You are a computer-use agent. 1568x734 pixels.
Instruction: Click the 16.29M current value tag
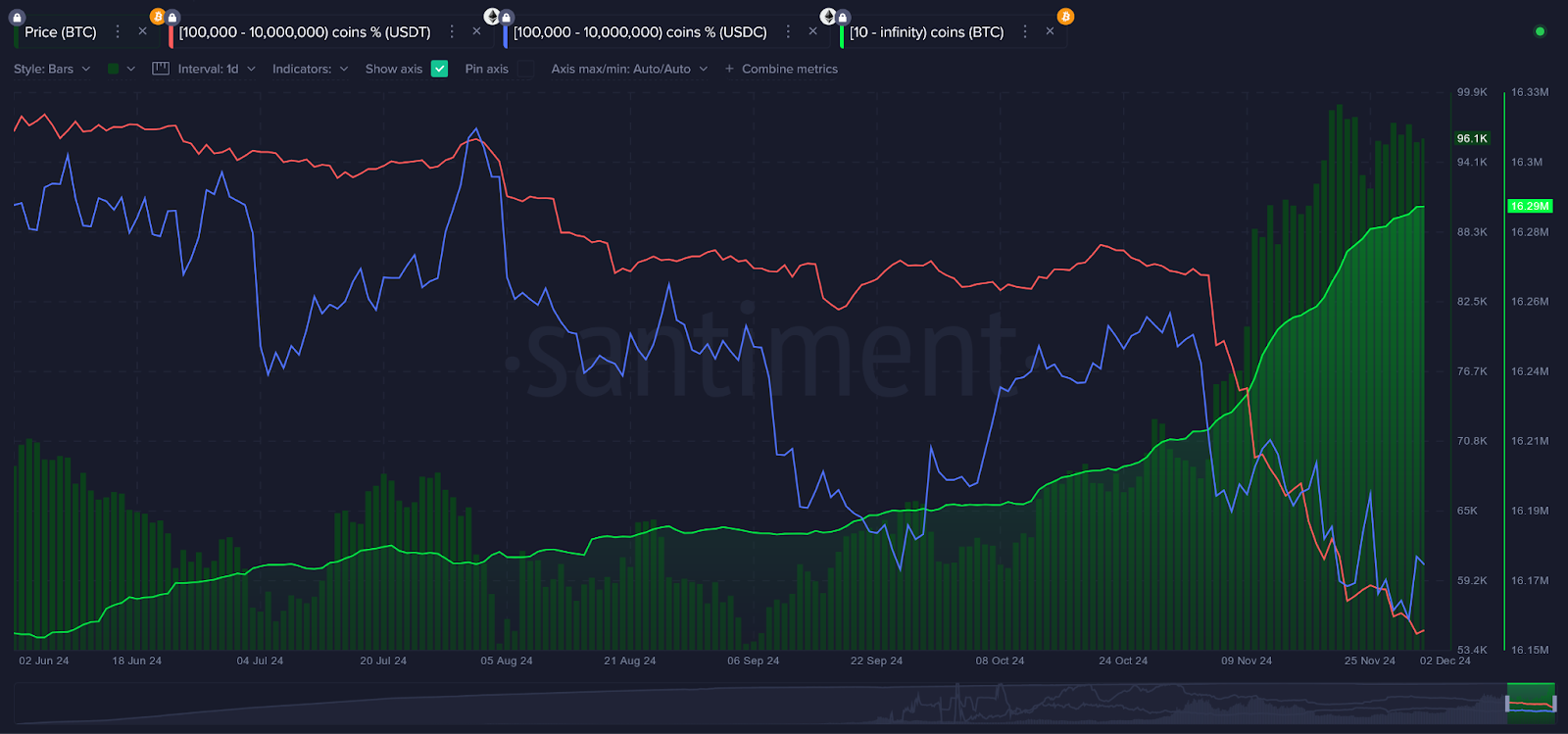(1530, 206)
